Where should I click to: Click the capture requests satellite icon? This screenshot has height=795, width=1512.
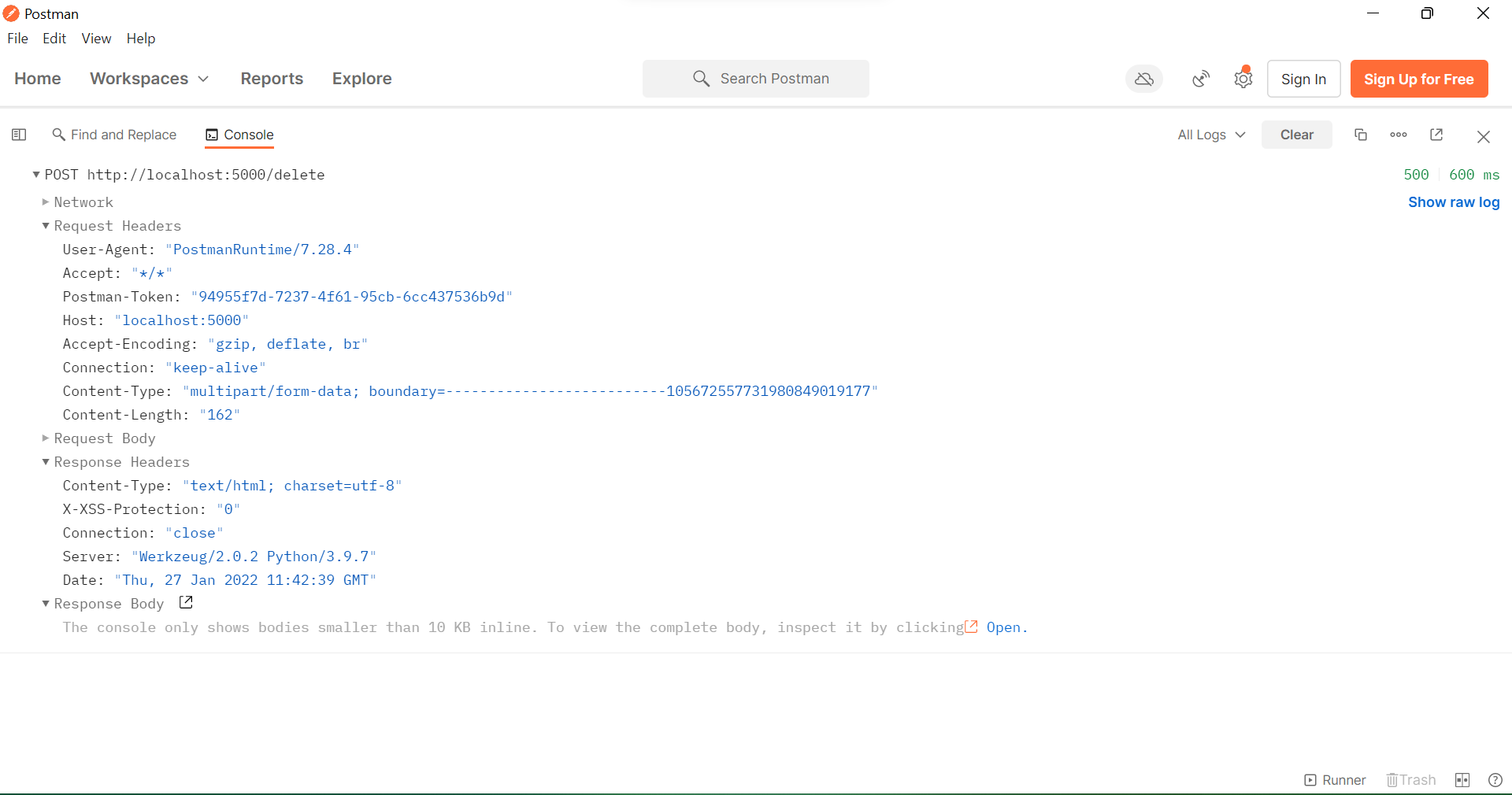1200,79
